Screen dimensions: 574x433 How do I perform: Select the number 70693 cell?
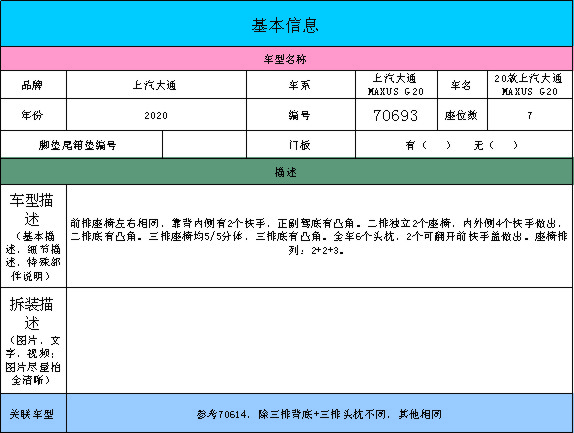396,115
